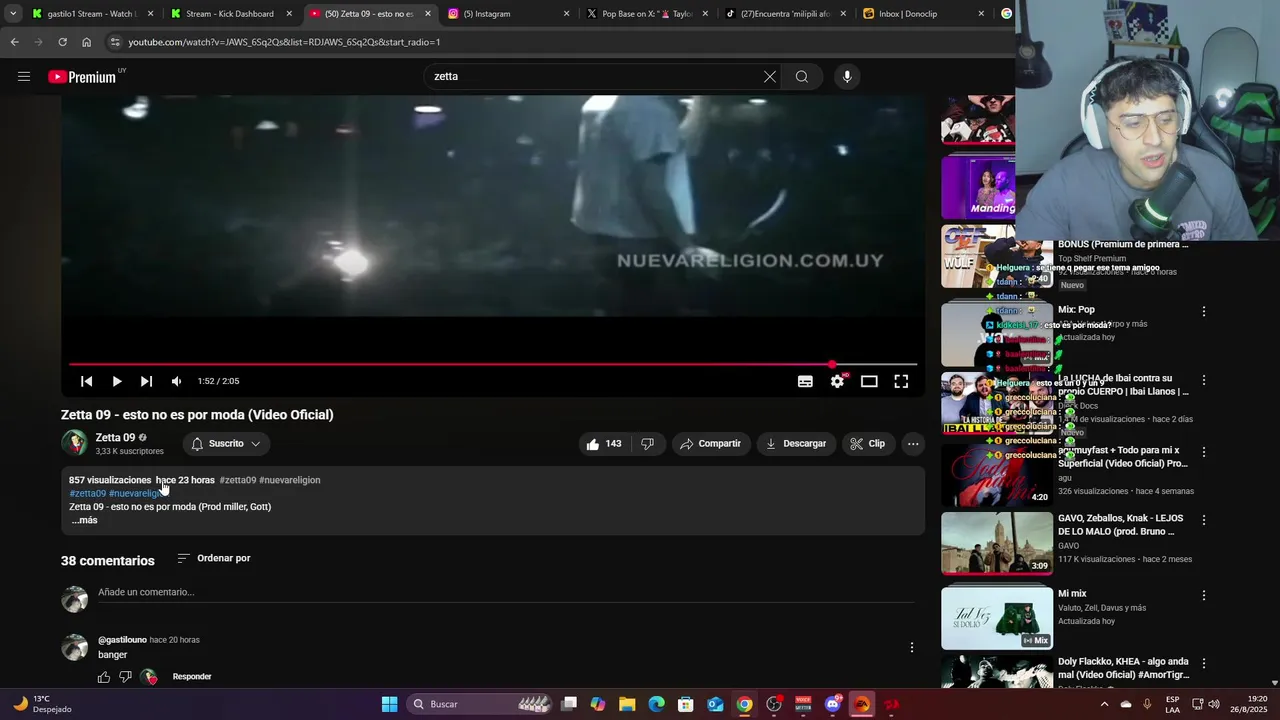Screen dimensions: 1280x720
Task: Skip to the previous video in the player
Action: (x=87, y=381)
